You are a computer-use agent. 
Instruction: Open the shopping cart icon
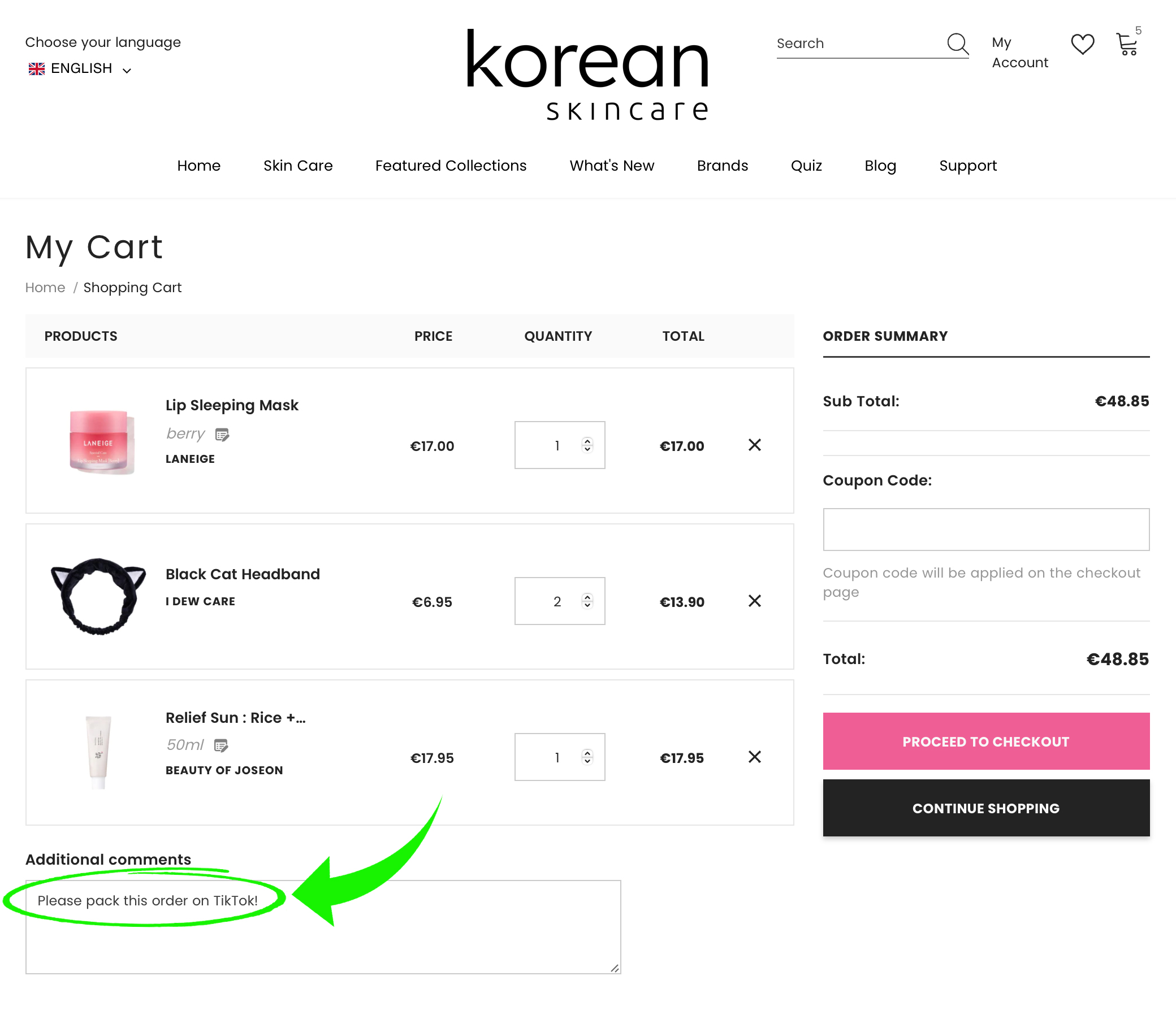(x=1127, y=44)
